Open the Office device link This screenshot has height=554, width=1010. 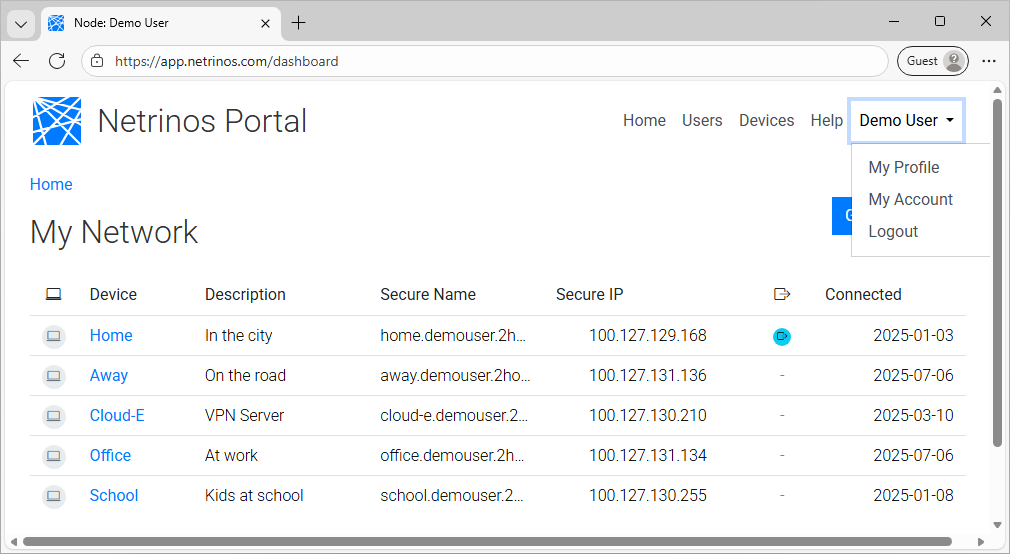point(110,455)
